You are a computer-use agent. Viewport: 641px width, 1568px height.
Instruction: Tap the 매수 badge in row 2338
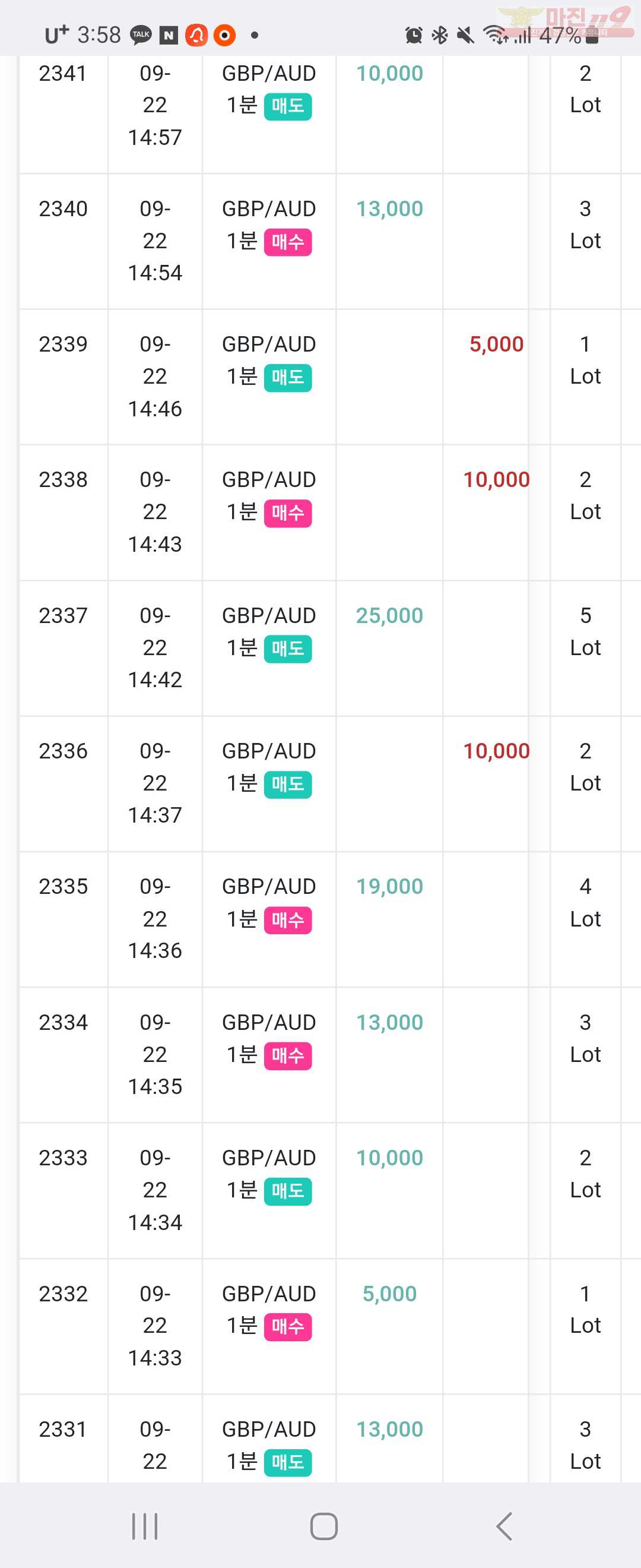pyautogui.click(x=288, y=513)
